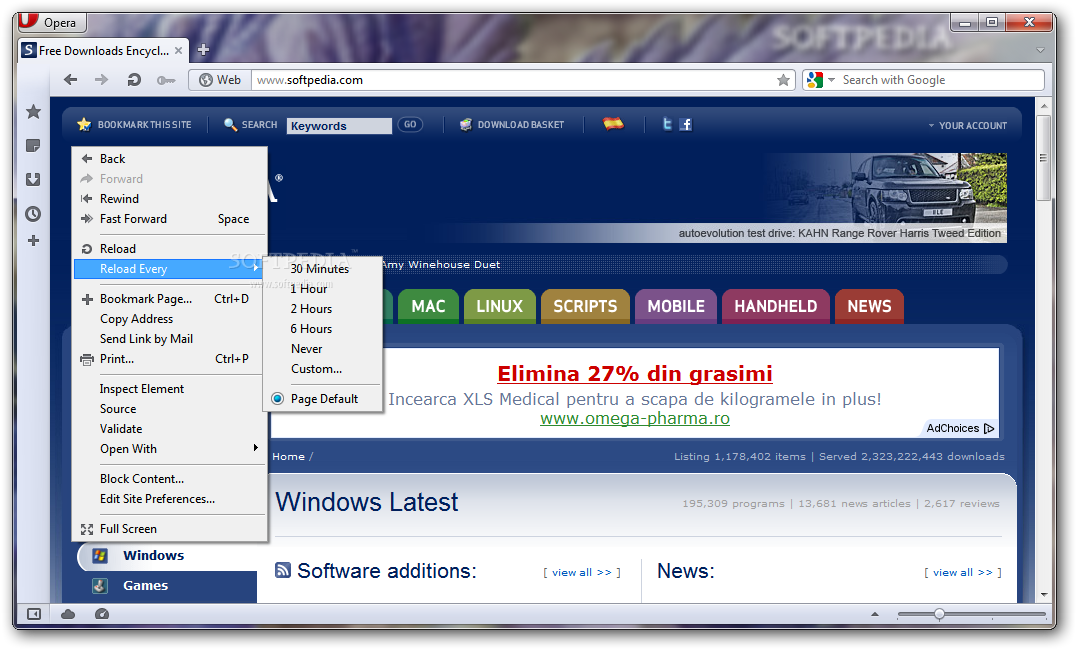This screenshot has width=1077, height=650.
Task: Open the SCRIPTS category tab
Action: pyautogui.click(x=585, y=306)
